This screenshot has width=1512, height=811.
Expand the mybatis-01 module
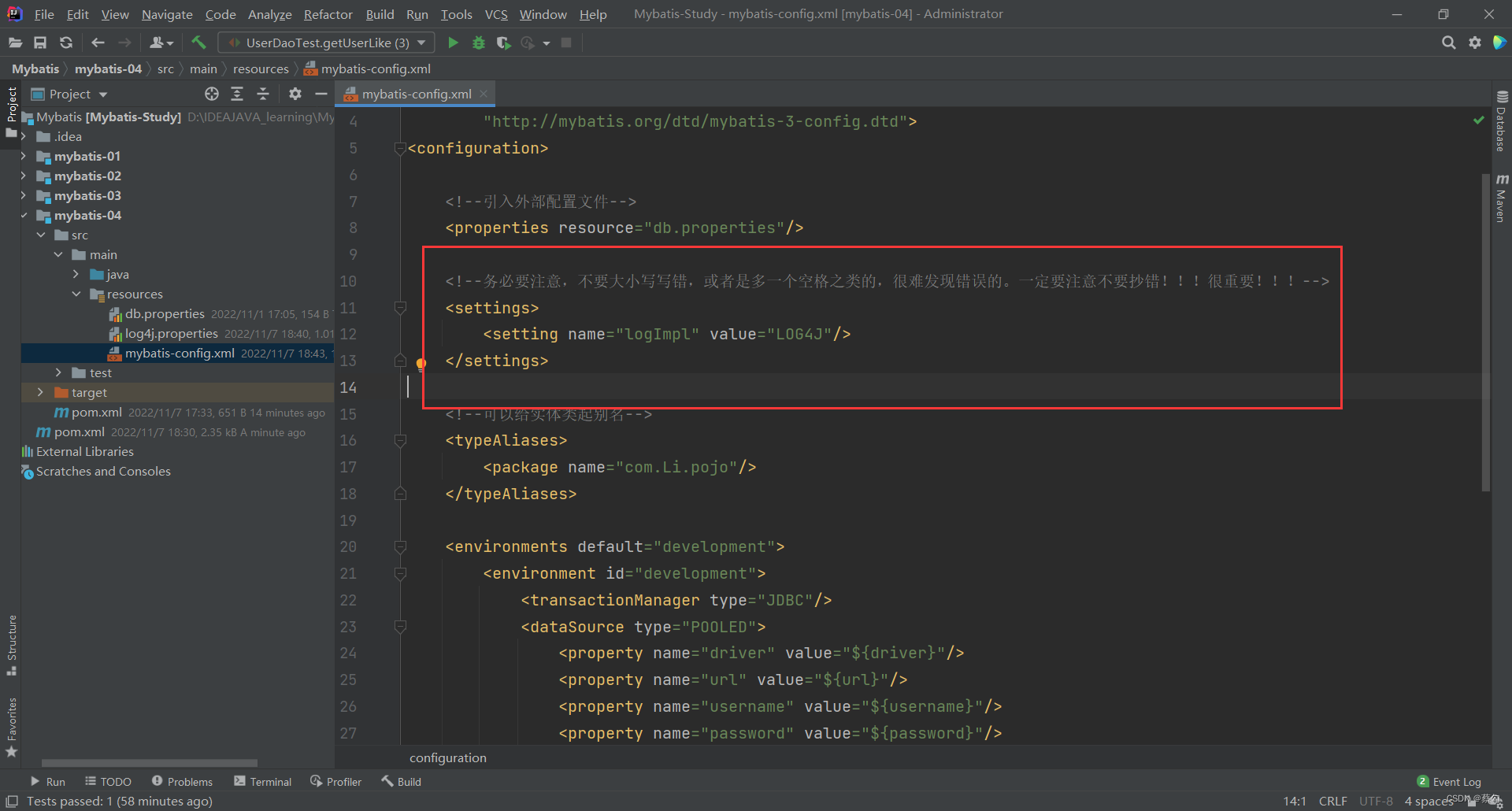[24, 156]
